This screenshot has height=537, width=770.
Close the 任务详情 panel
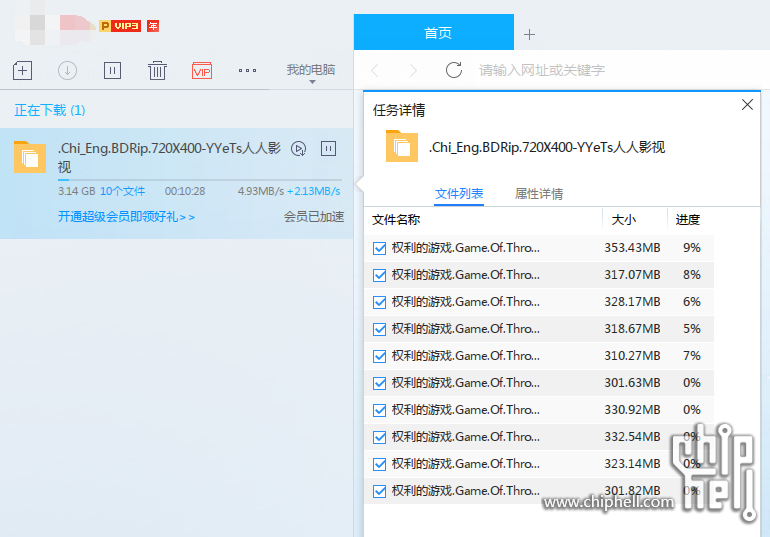[x=747, y=105]
